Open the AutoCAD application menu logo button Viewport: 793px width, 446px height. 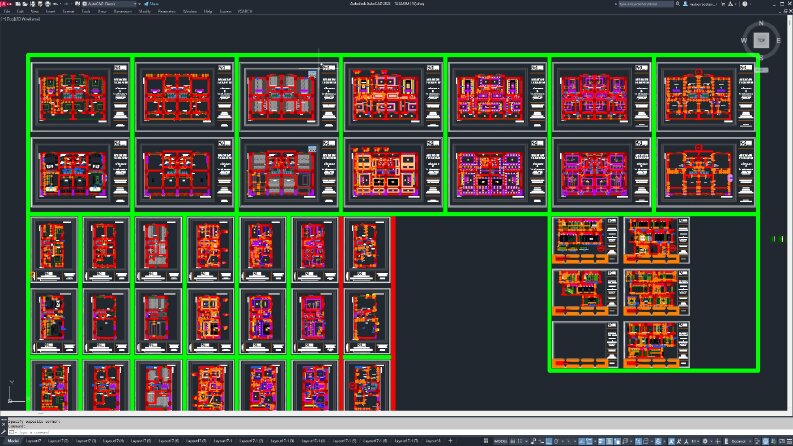pos(4,4)
